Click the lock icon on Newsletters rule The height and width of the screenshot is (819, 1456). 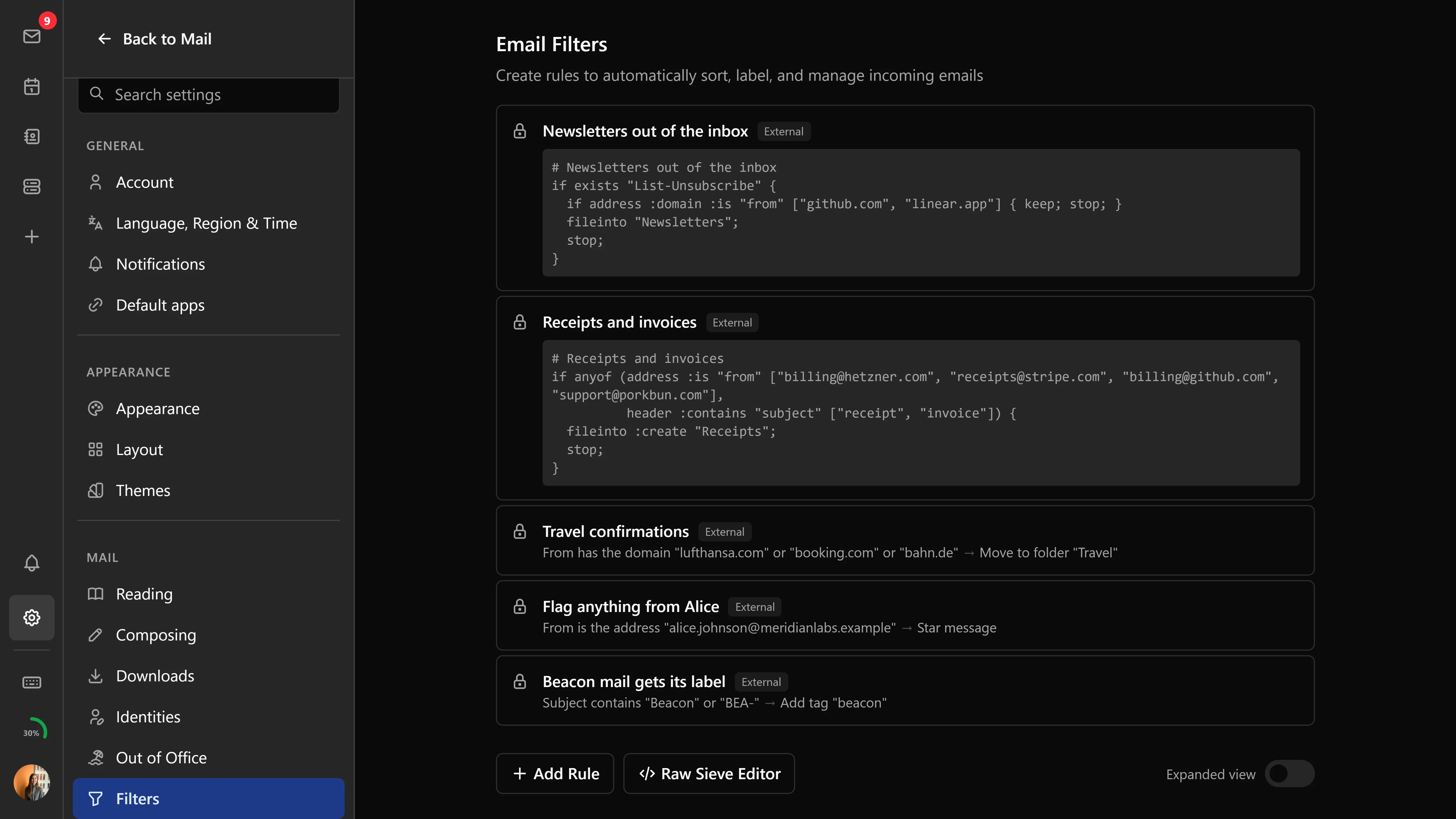(x=520, y=131)
